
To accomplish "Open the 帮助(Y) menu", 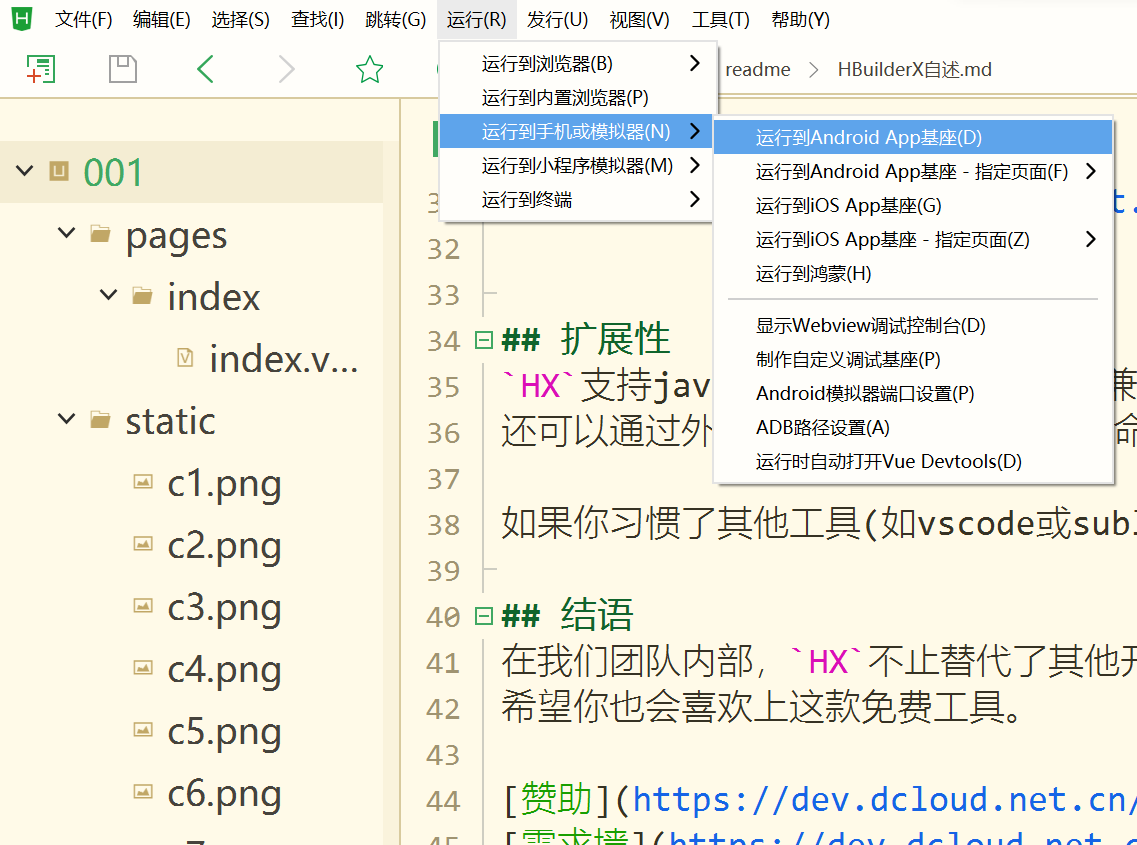I will click(801, 20).
